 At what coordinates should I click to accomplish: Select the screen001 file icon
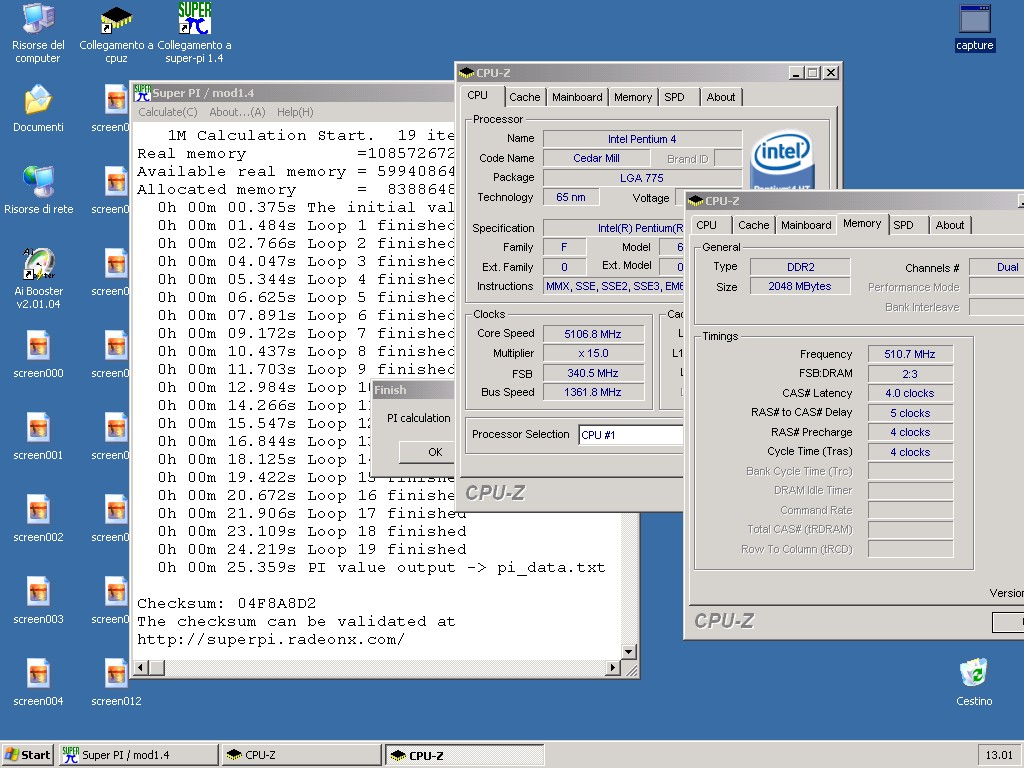(39, 437)
